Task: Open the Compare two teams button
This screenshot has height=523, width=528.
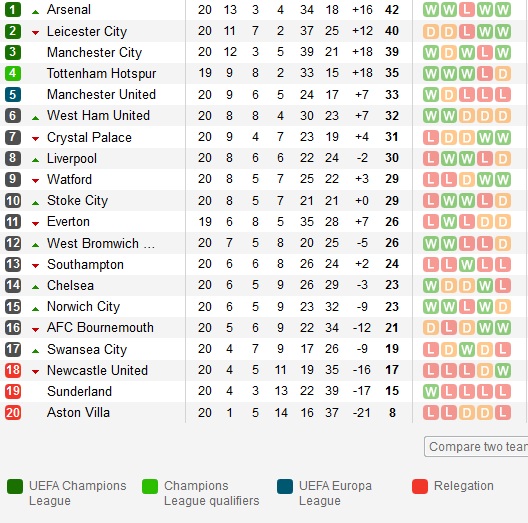Action: [x=476, y=447]
